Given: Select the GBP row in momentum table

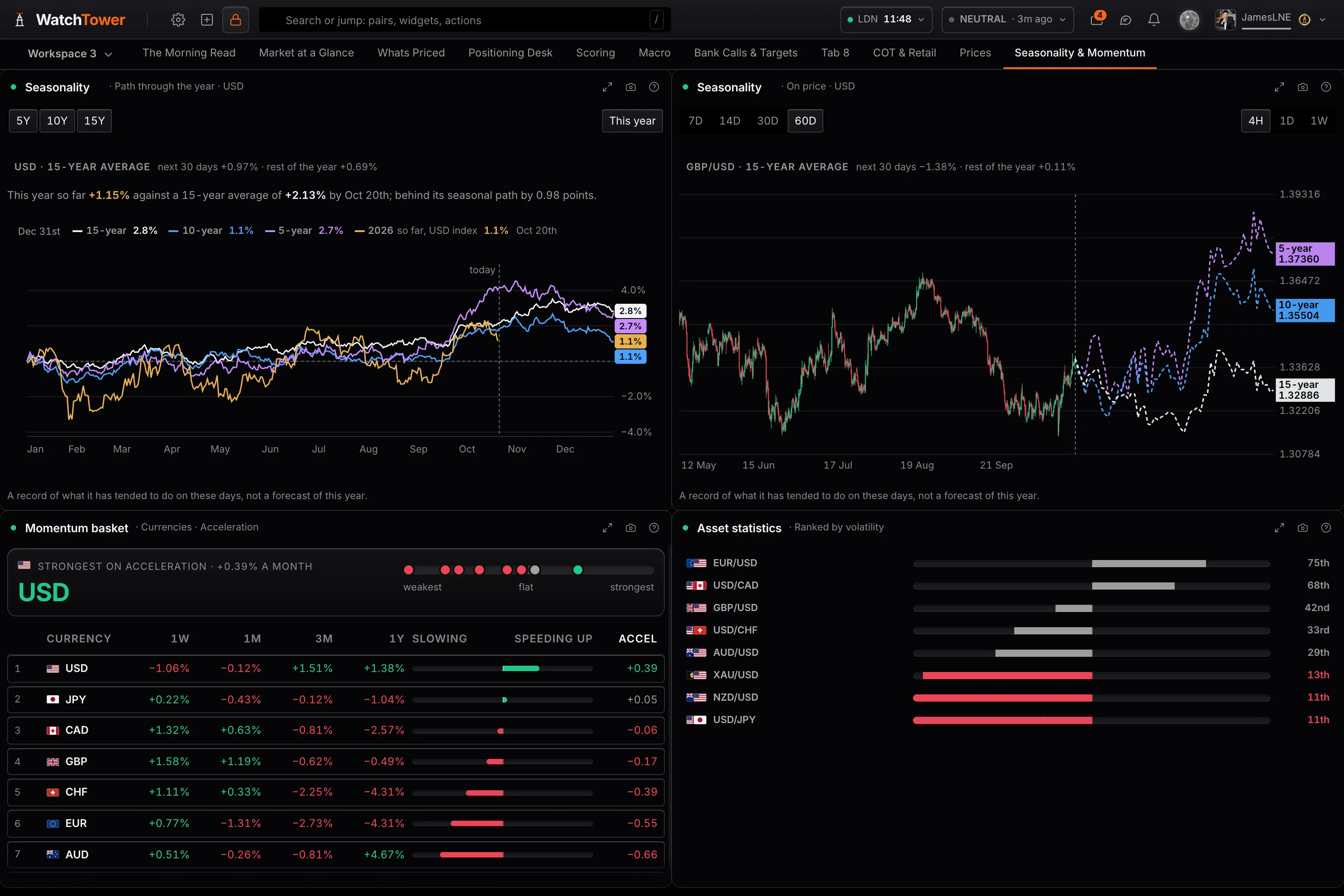Looking at the screenshot, I should [x=336, y=761].
